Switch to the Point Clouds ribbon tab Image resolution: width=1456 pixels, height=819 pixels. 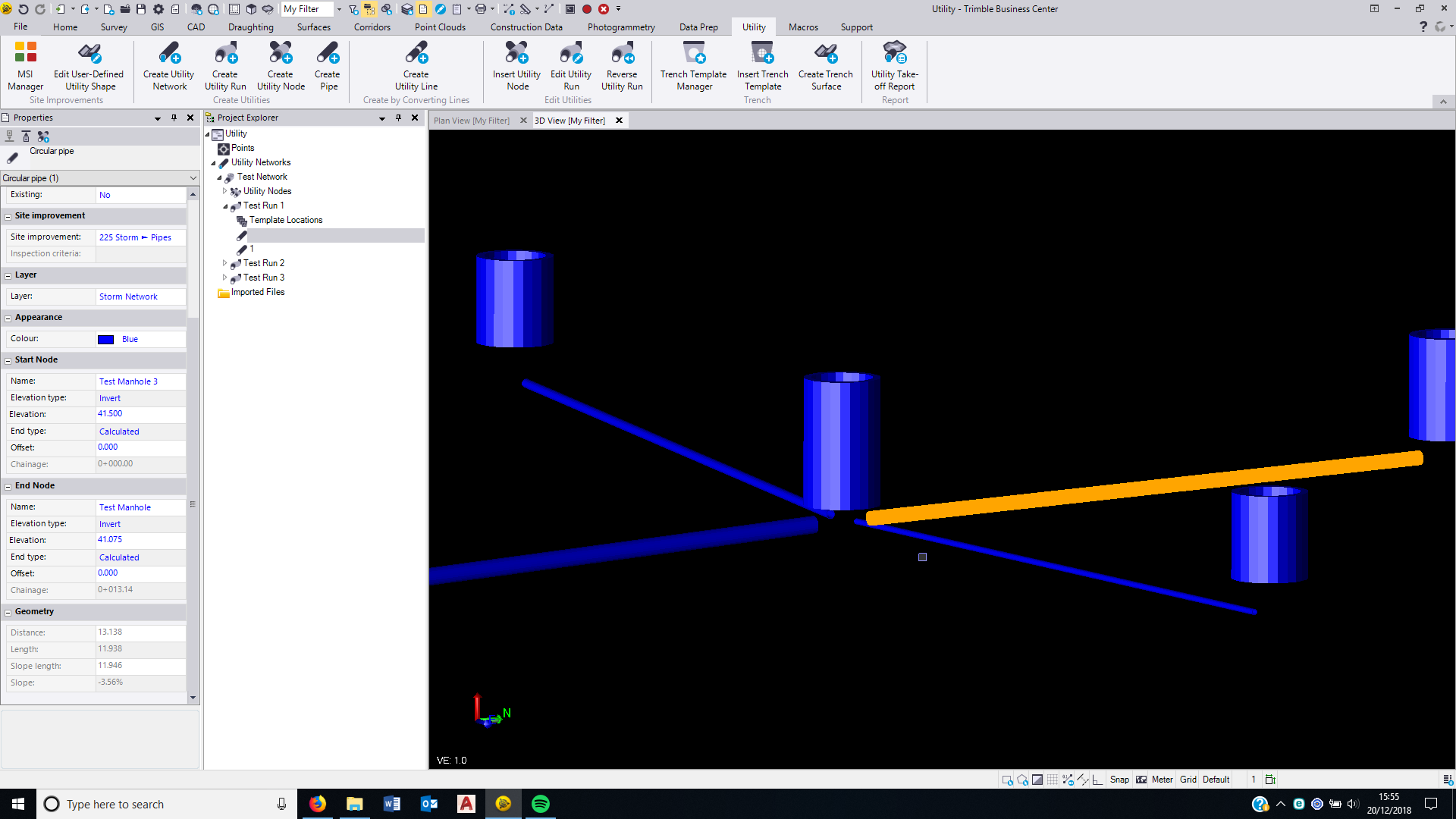[440, 27]
